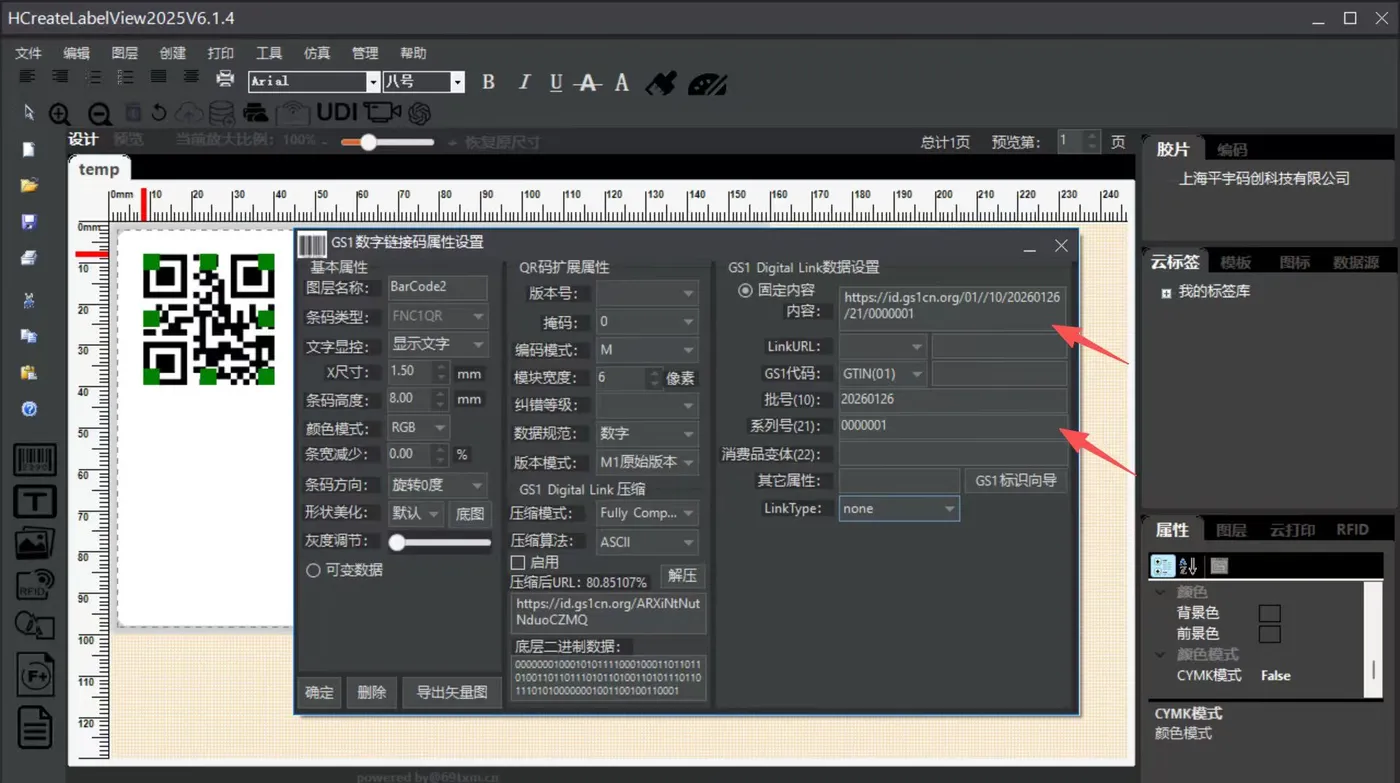1400x783 pixels.
Task: Open the 编码模式 dropdown
Action: (x=647, y=350)
